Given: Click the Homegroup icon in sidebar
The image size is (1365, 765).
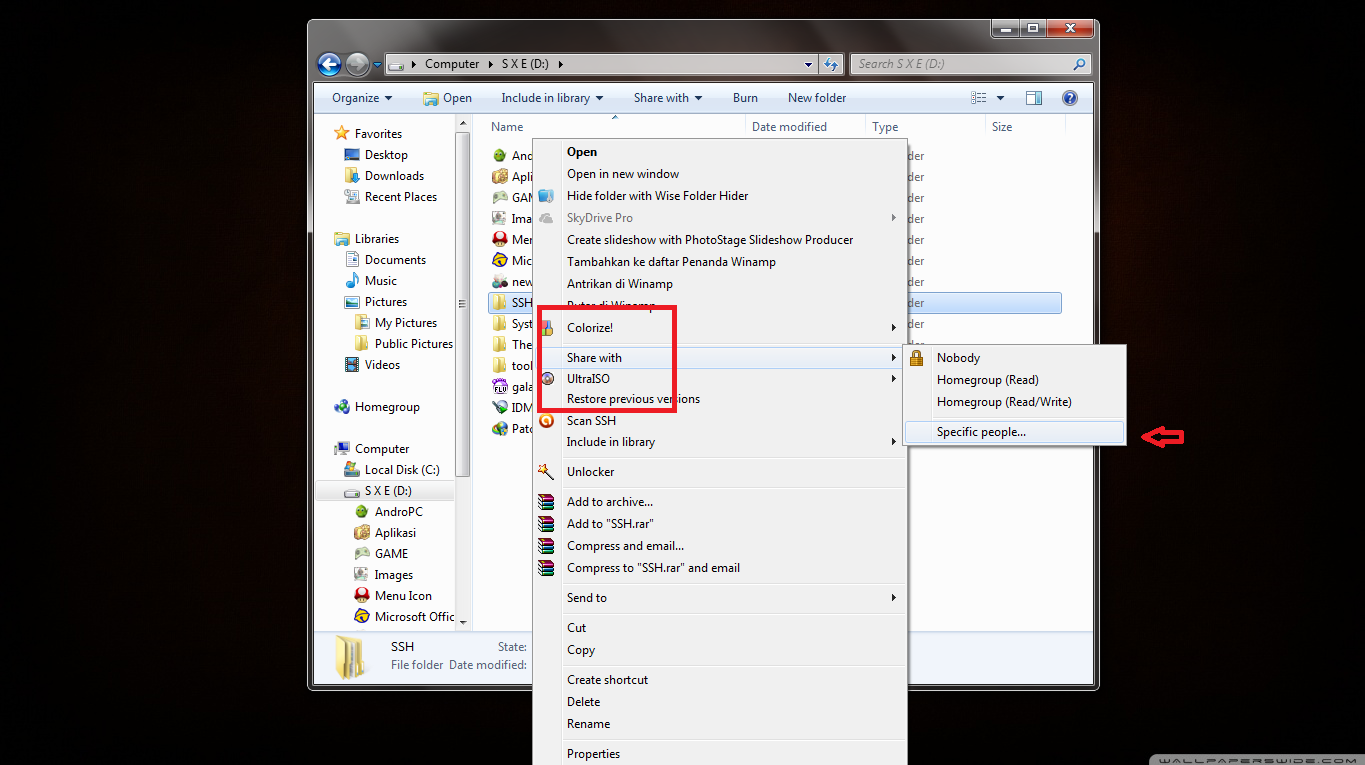Looking at the screenshot, I should pyautogui.click(x=342, y=407).
